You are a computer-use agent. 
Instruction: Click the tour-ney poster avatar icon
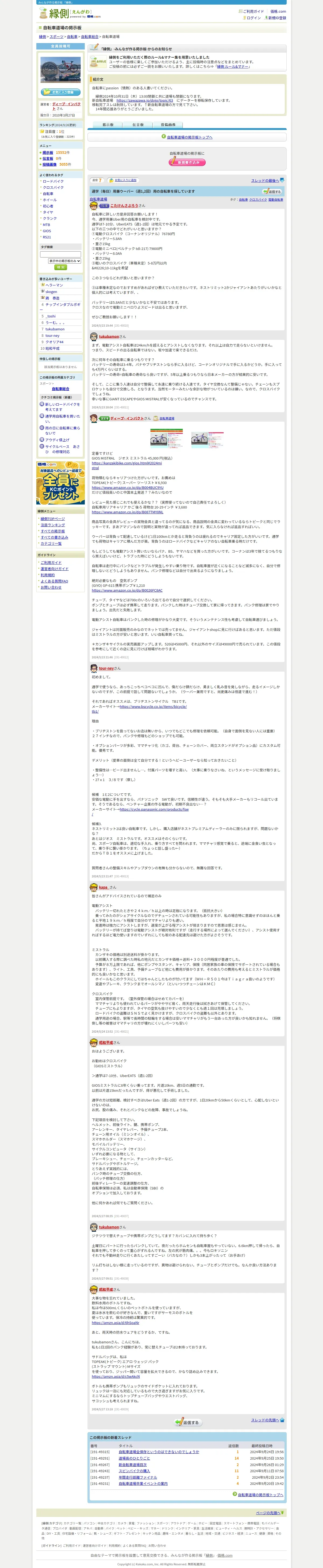pos(94,668)
